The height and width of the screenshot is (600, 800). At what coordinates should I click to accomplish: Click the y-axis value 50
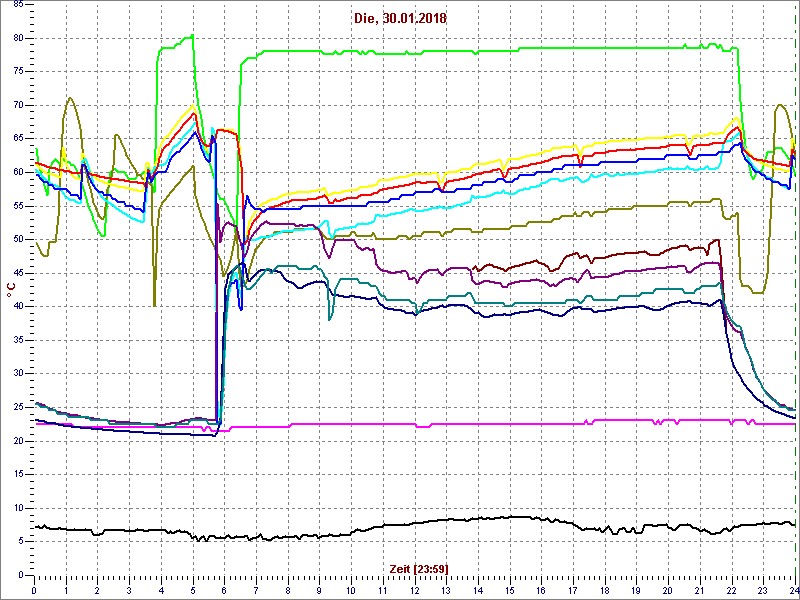pyautogui.click(x=18, y=239)
